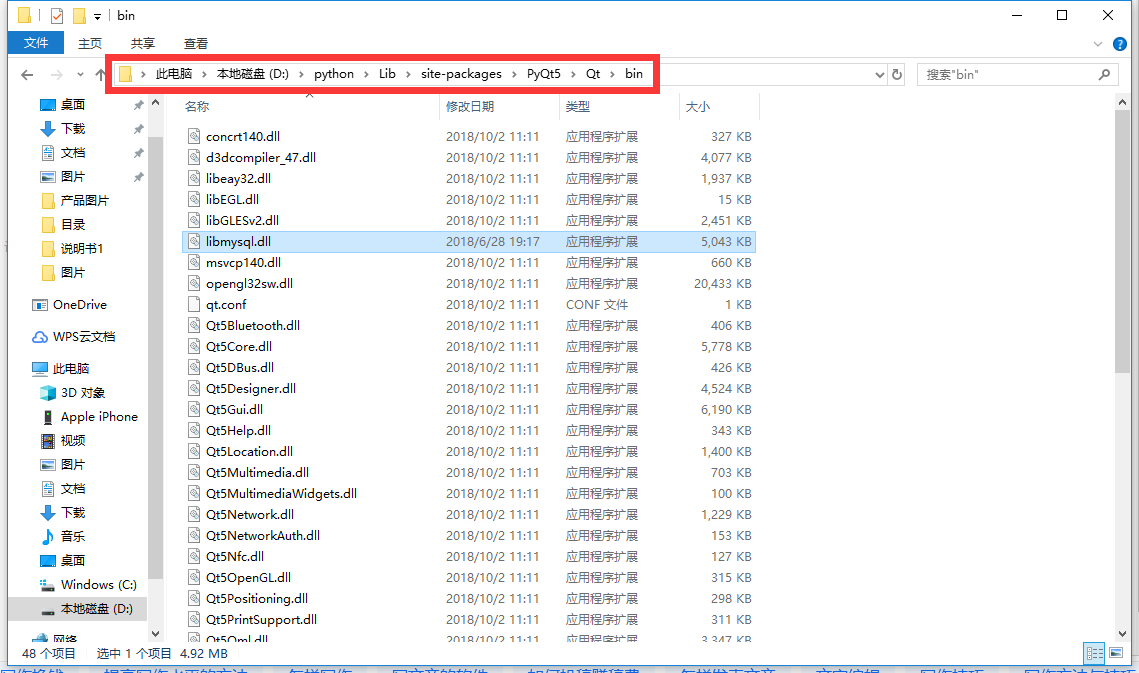This screenshot has height=673, width=1139.
Task: Sort files by 类型 column header
Action: 578,107
